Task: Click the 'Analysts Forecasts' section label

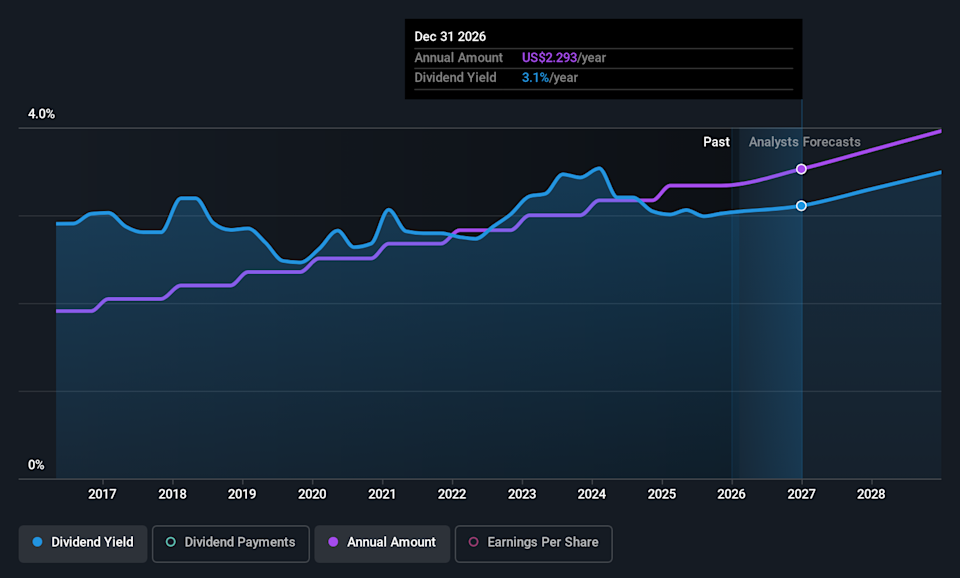Action: 804,142
